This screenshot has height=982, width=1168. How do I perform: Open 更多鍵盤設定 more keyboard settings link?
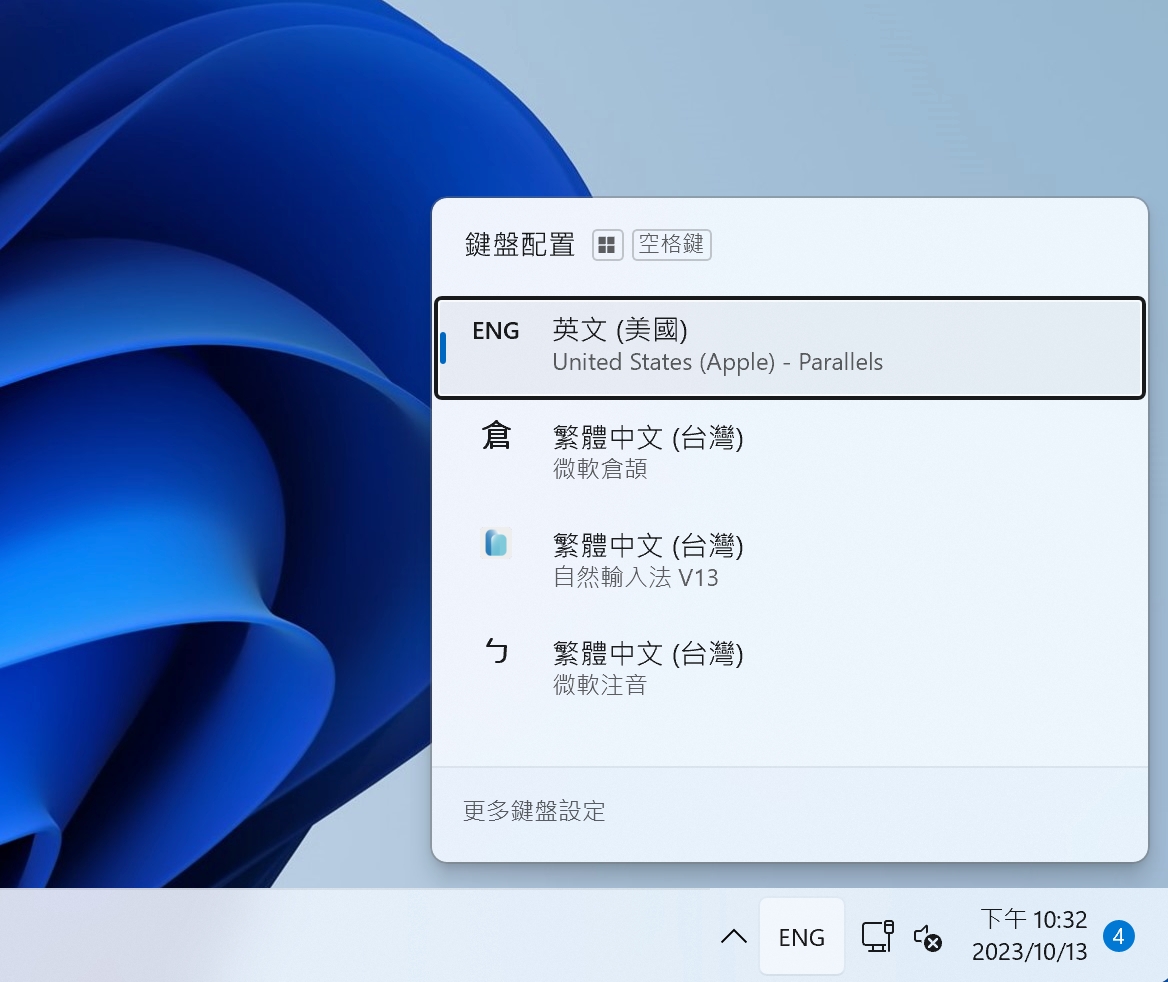534,811
